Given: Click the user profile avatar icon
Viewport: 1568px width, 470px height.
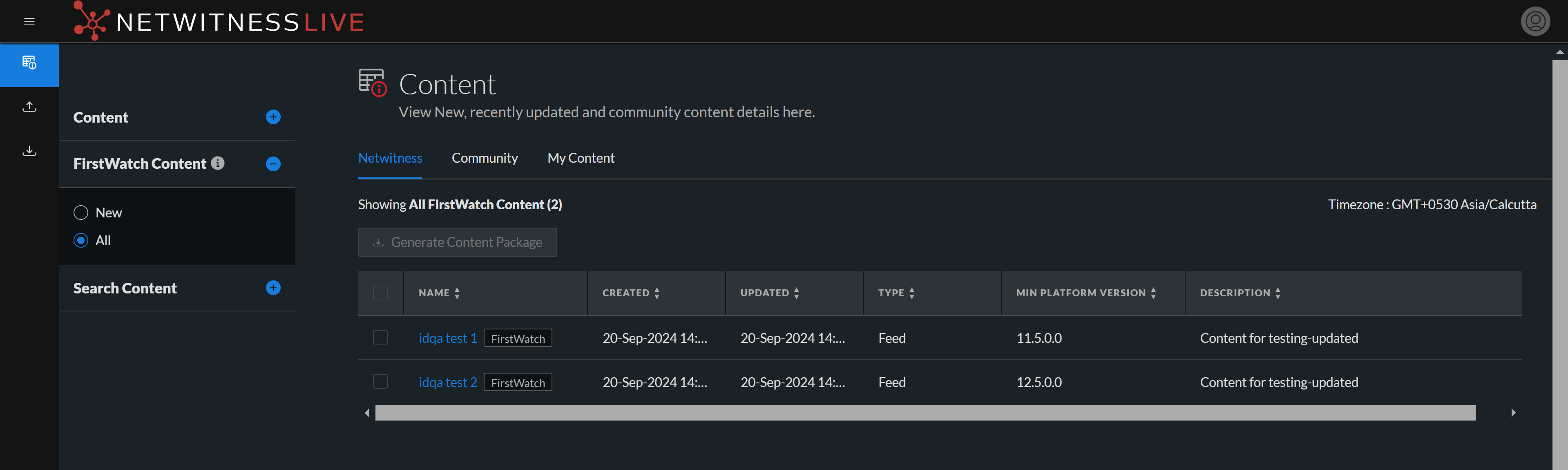Looking at the screenshot, I should pyautogui.click(x=1534, y=21).
